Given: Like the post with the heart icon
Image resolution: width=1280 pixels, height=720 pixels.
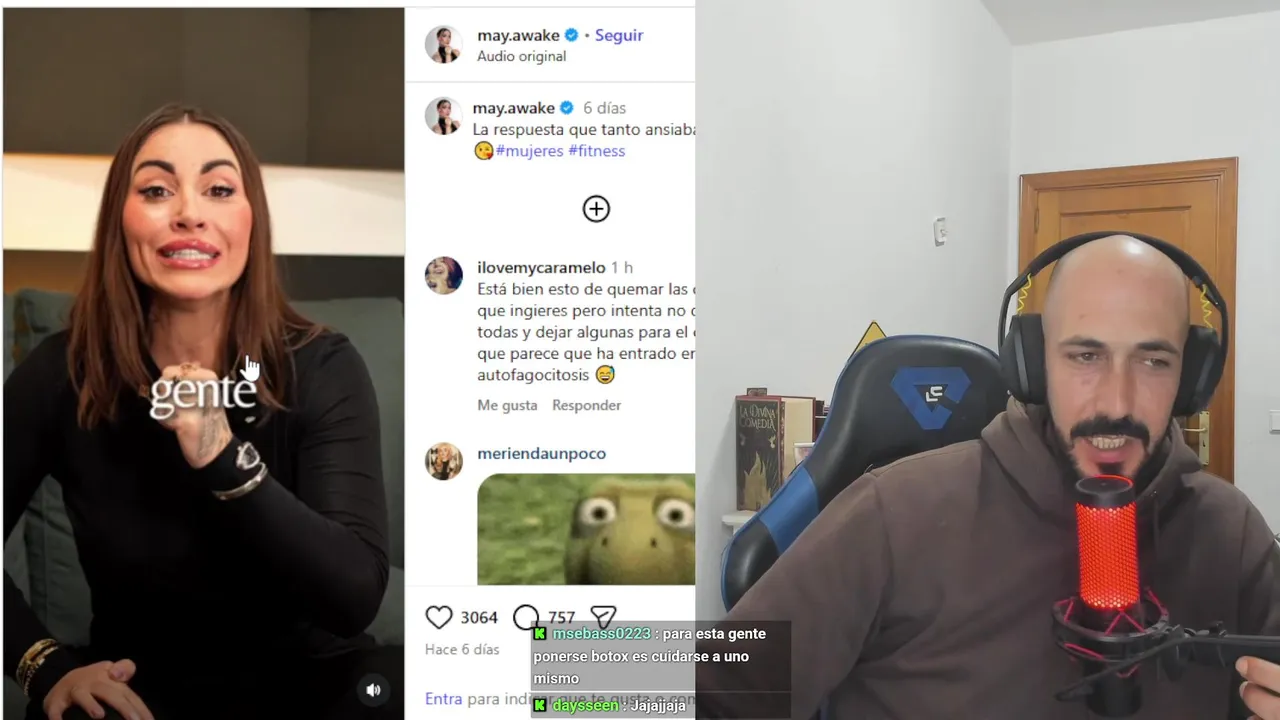Looking at the screenshot, I should [439, 617].
